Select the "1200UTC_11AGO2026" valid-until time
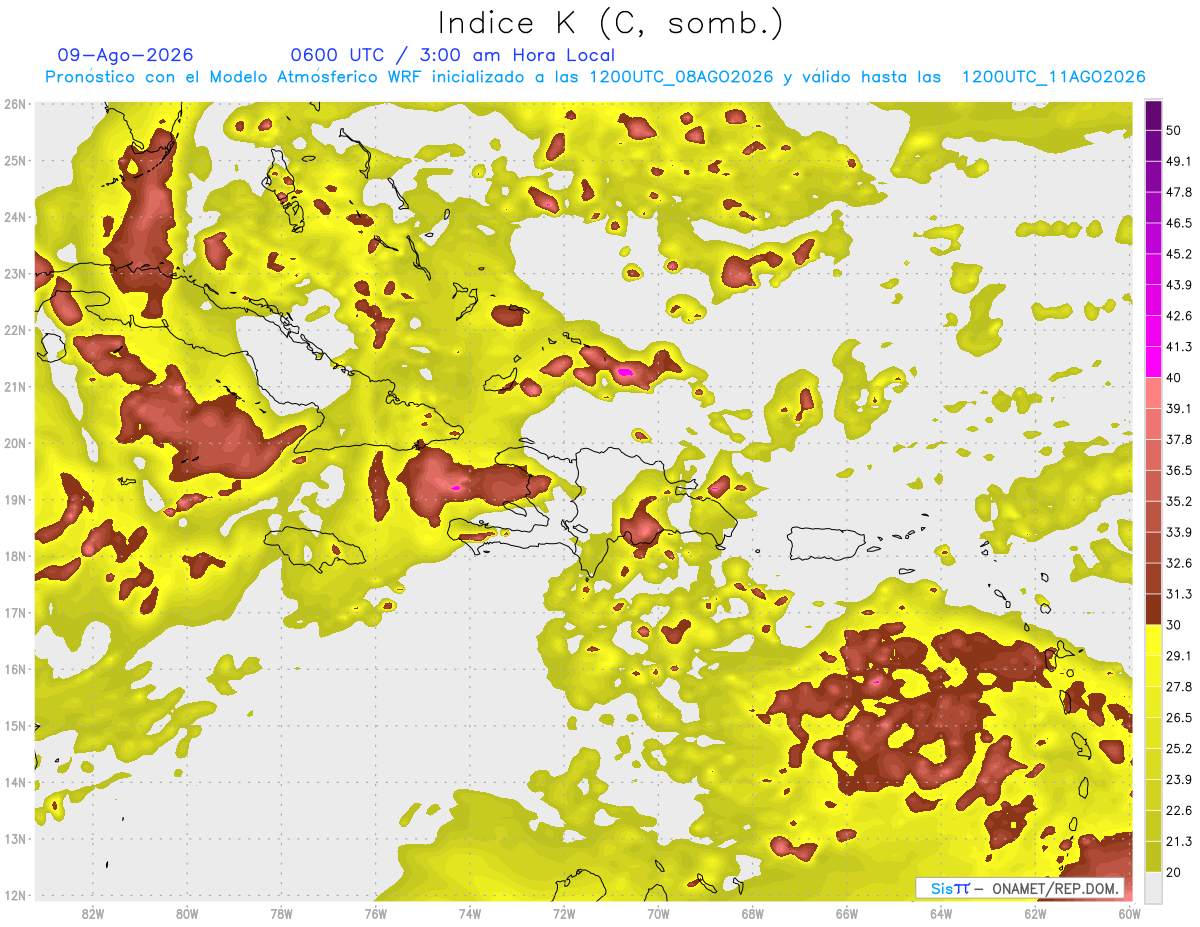This screenshot has width=1200, height=927. [x=1053, y=77]
